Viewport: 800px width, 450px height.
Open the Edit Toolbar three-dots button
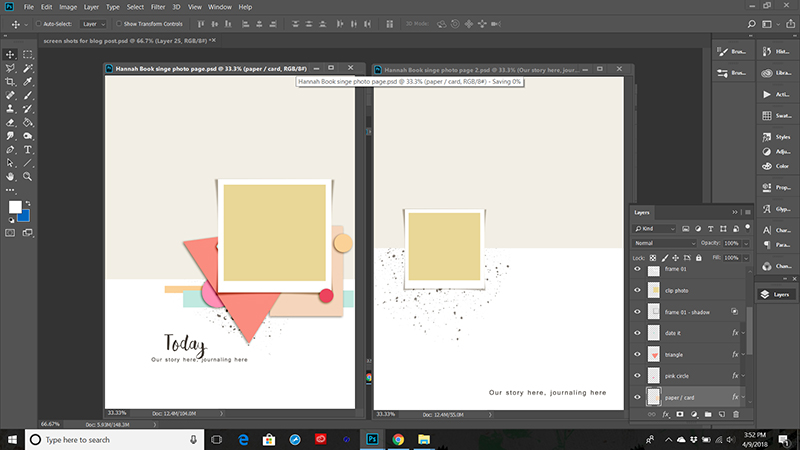pyautogui.click(x=10, y=190)
